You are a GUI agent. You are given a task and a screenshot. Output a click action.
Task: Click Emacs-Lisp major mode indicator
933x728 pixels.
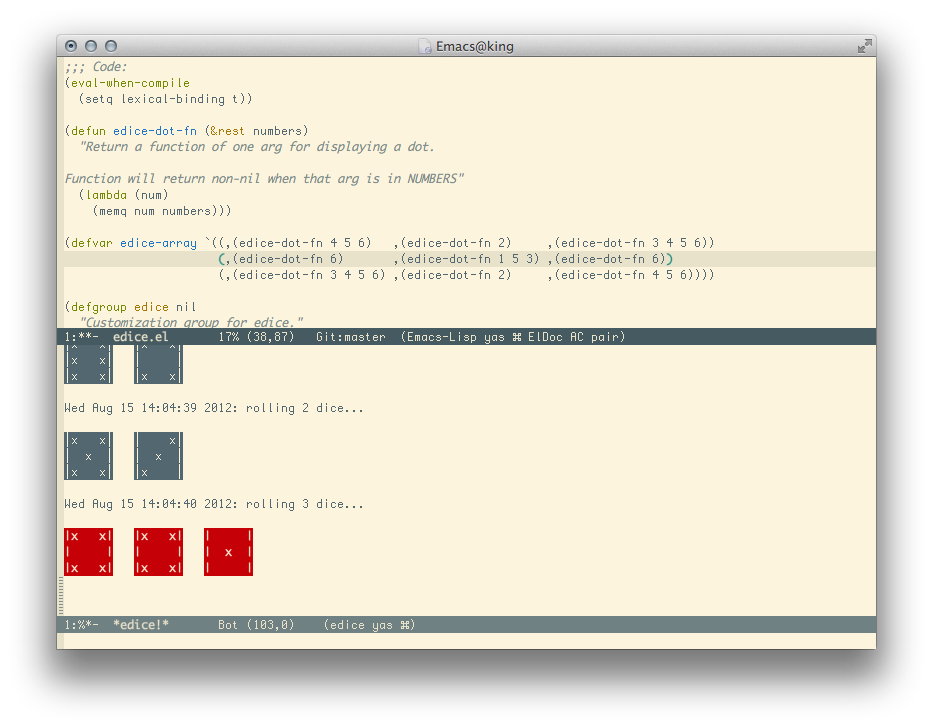442,337
